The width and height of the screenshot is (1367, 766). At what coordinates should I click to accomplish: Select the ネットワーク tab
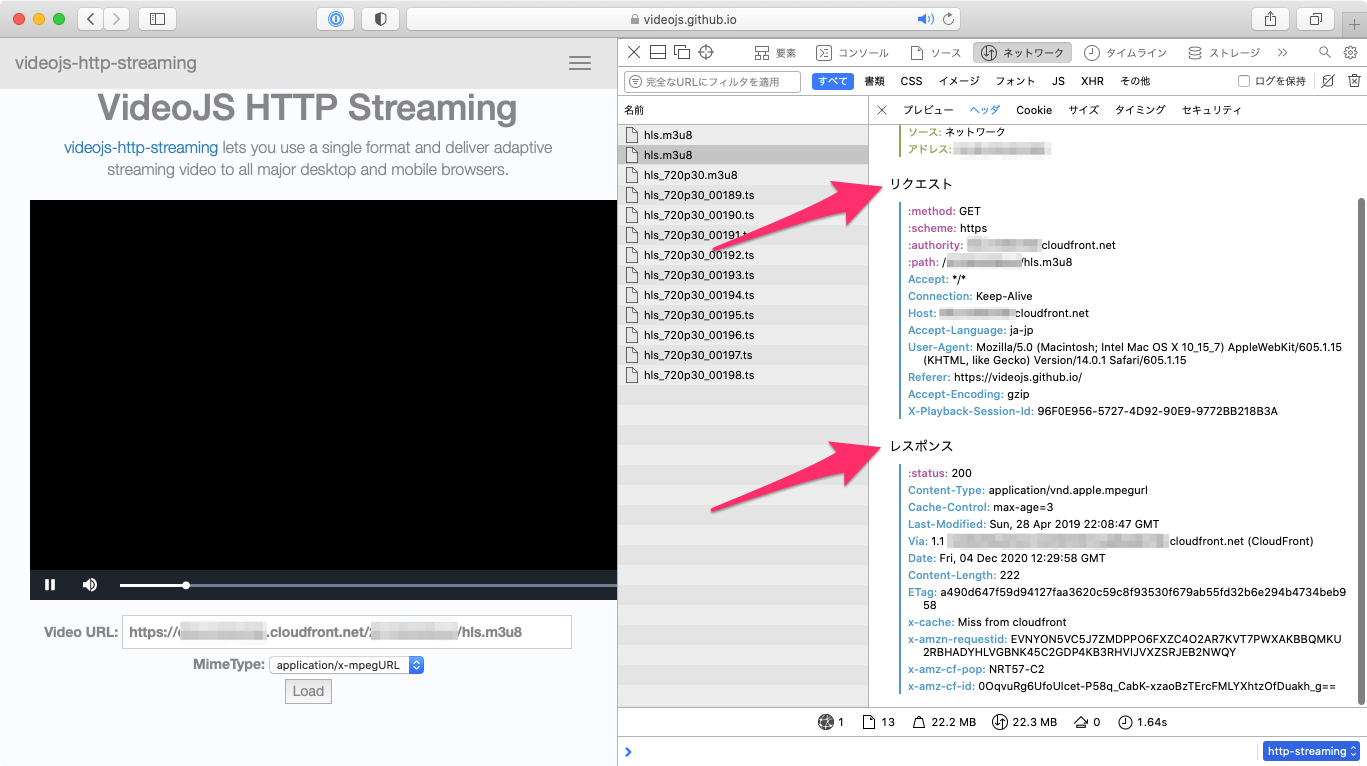pos(1023,53)
